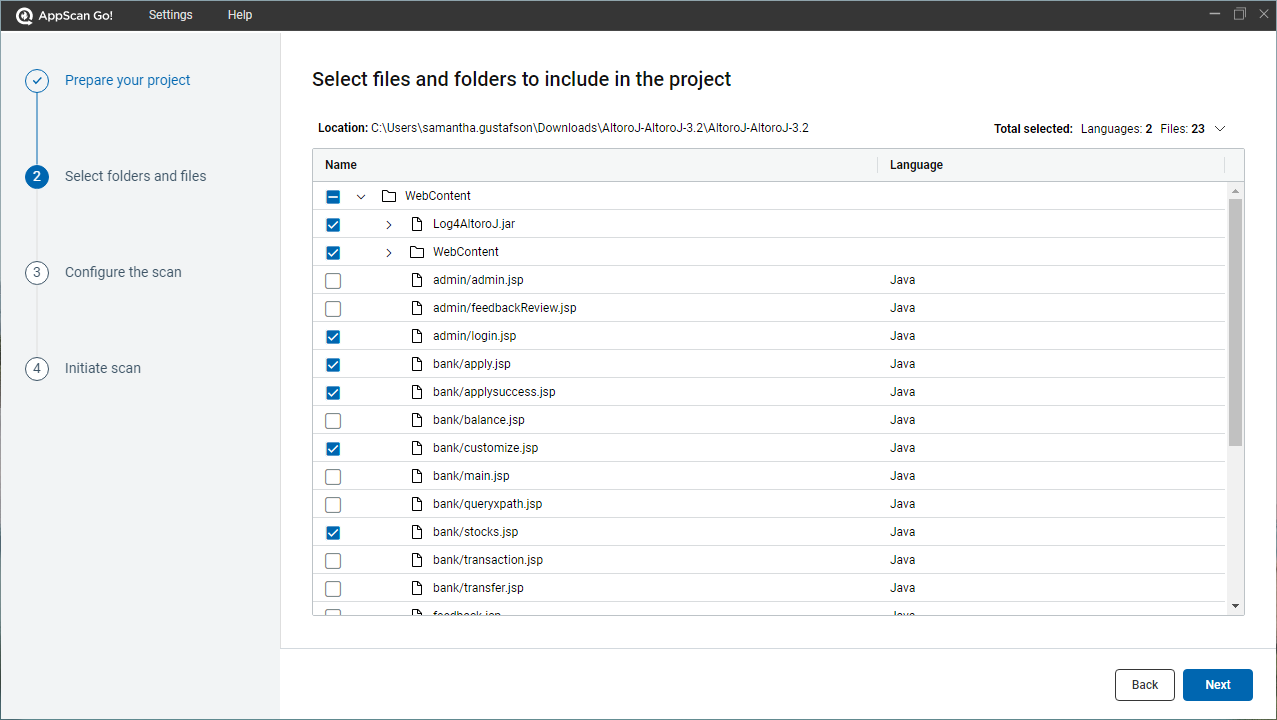The height and width of the screenshot is (720, 1277).
Task: Open the Settings menu
Action: point(171,15)
